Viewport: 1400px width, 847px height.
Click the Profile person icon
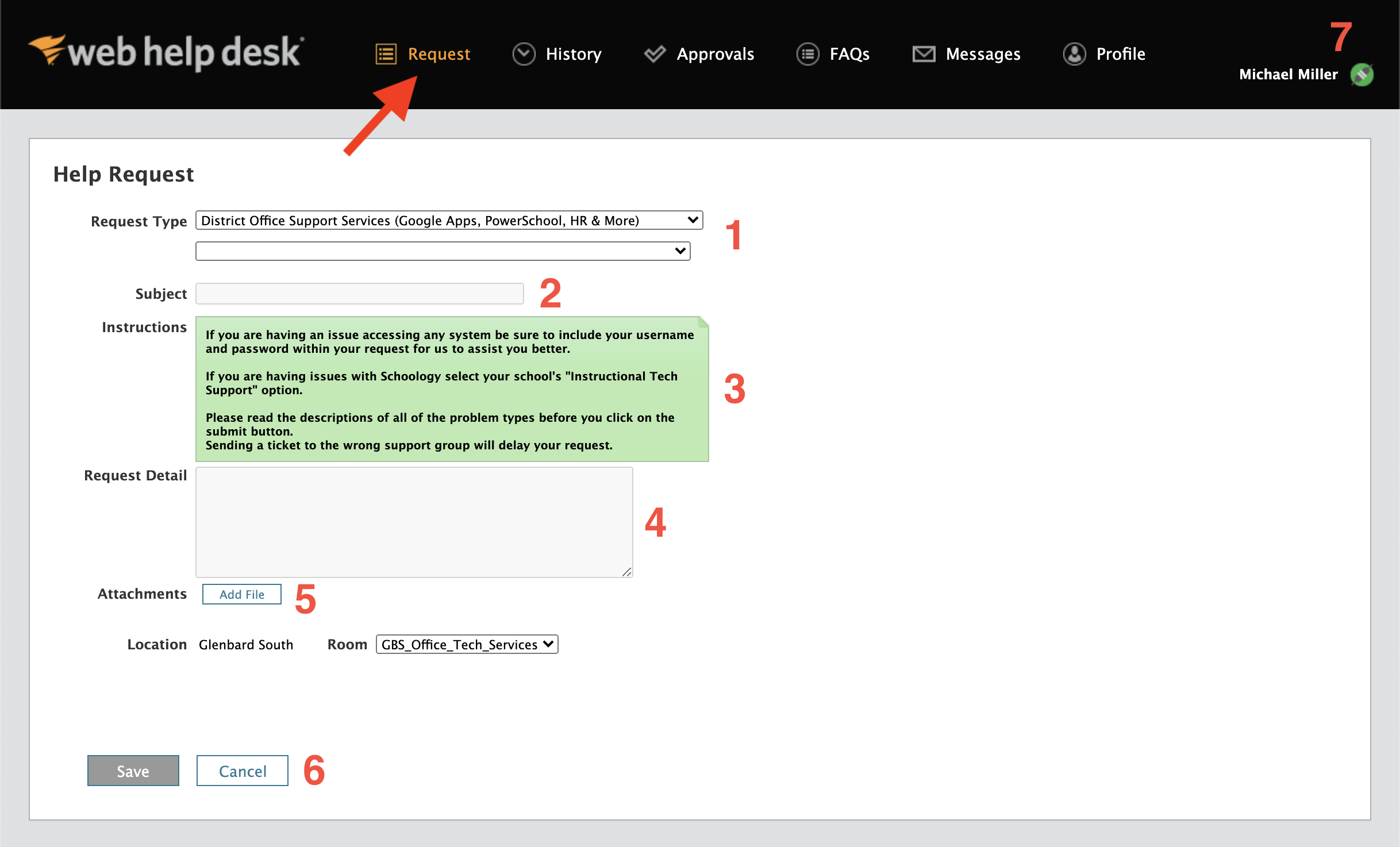1074,54
